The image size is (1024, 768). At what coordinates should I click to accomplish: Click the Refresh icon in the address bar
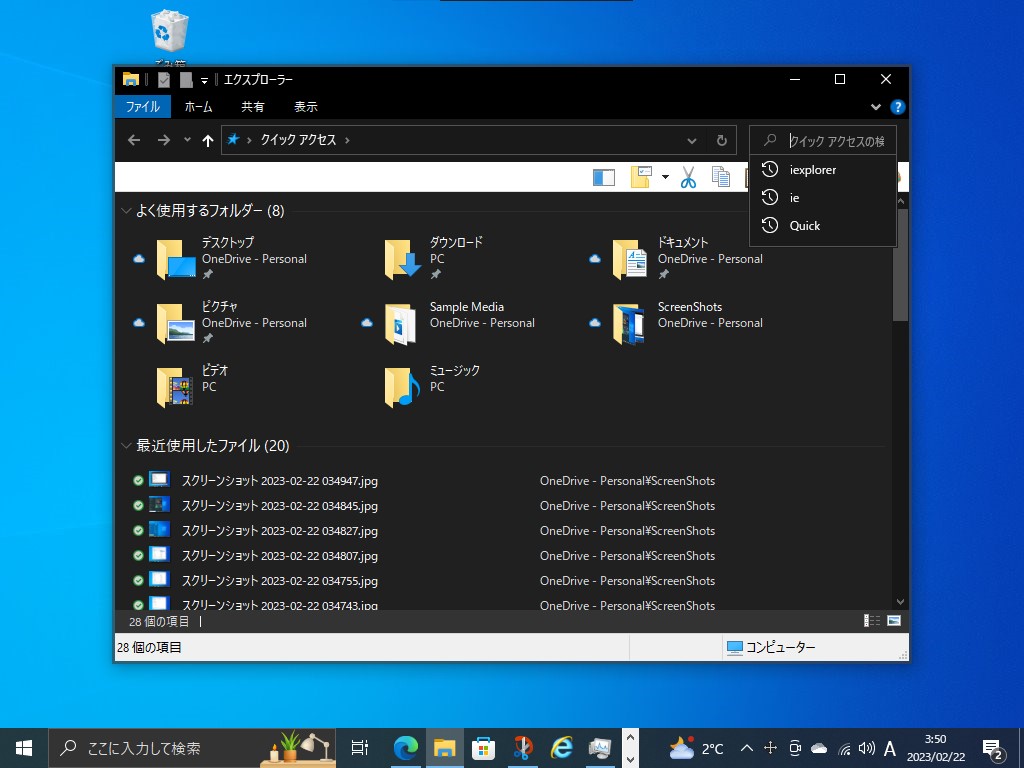click(722, 140)
